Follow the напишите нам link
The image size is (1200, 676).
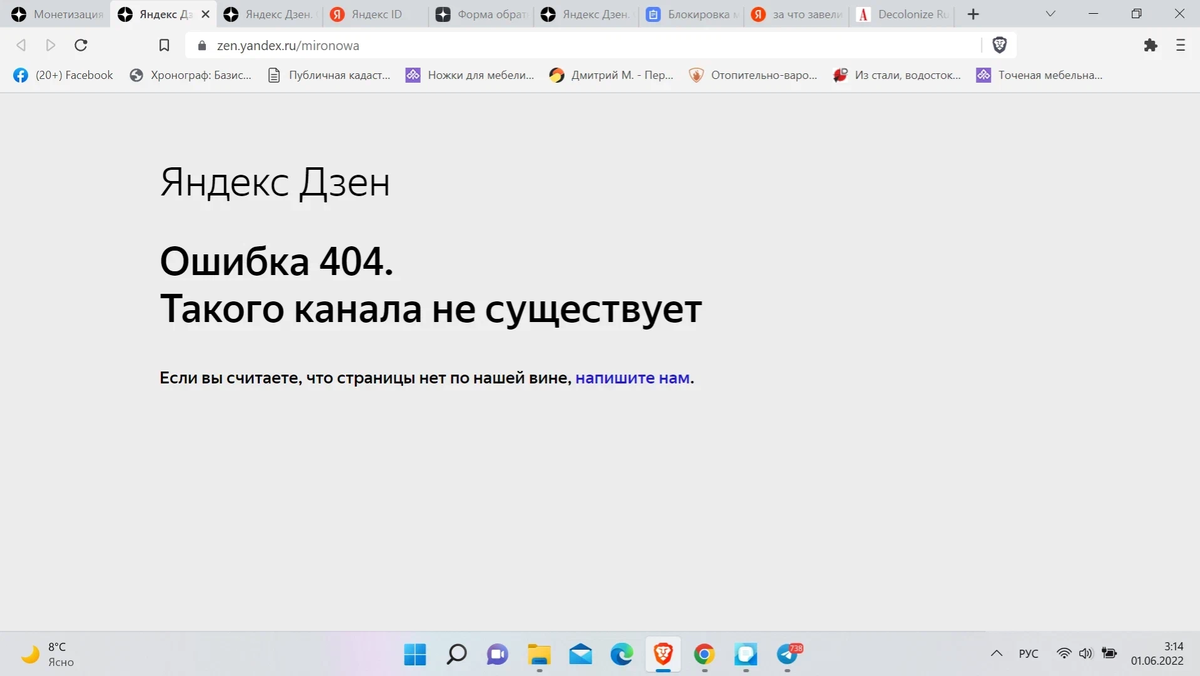[631, 377]
